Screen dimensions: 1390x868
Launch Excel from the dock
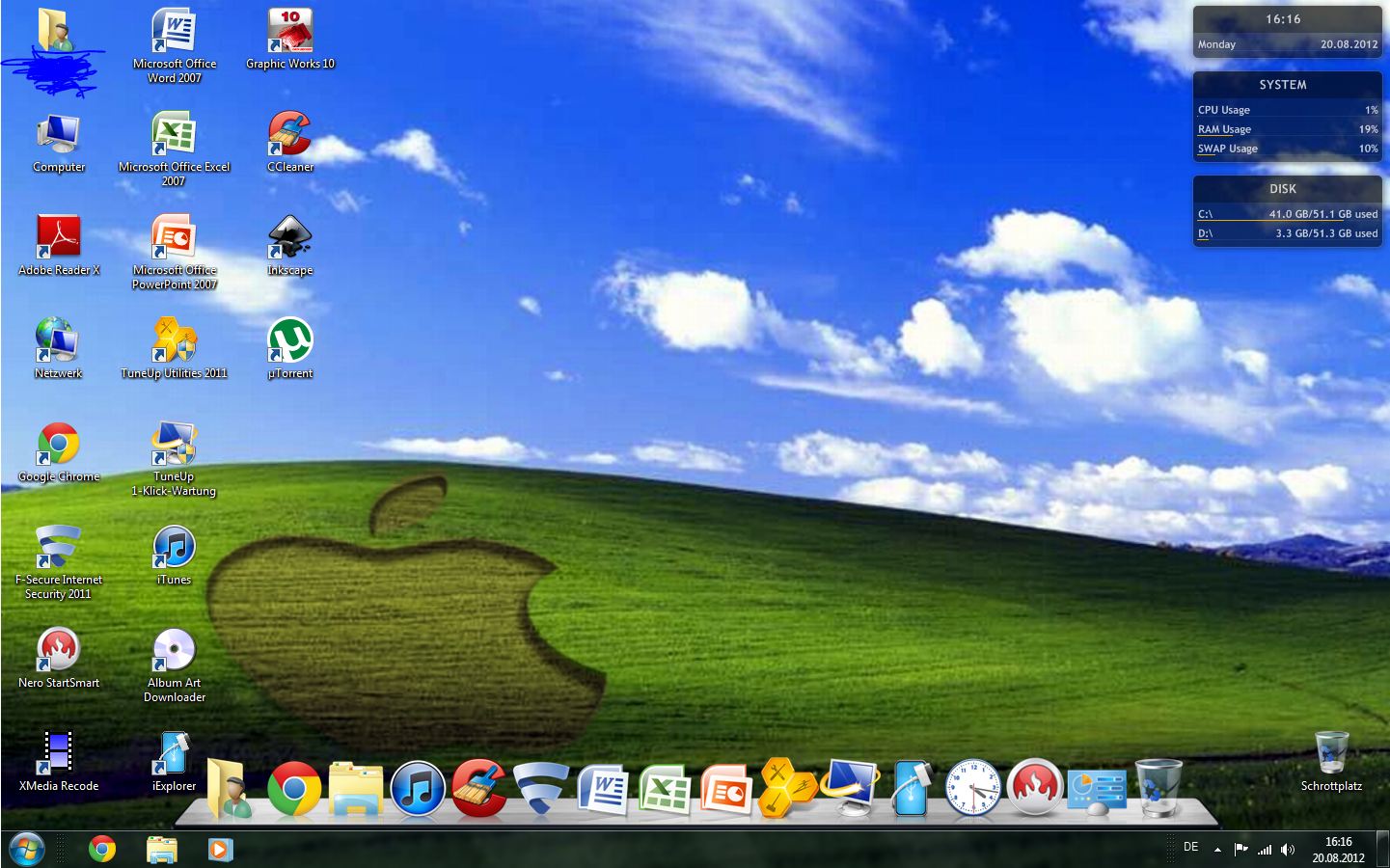[x=665, y=789]
